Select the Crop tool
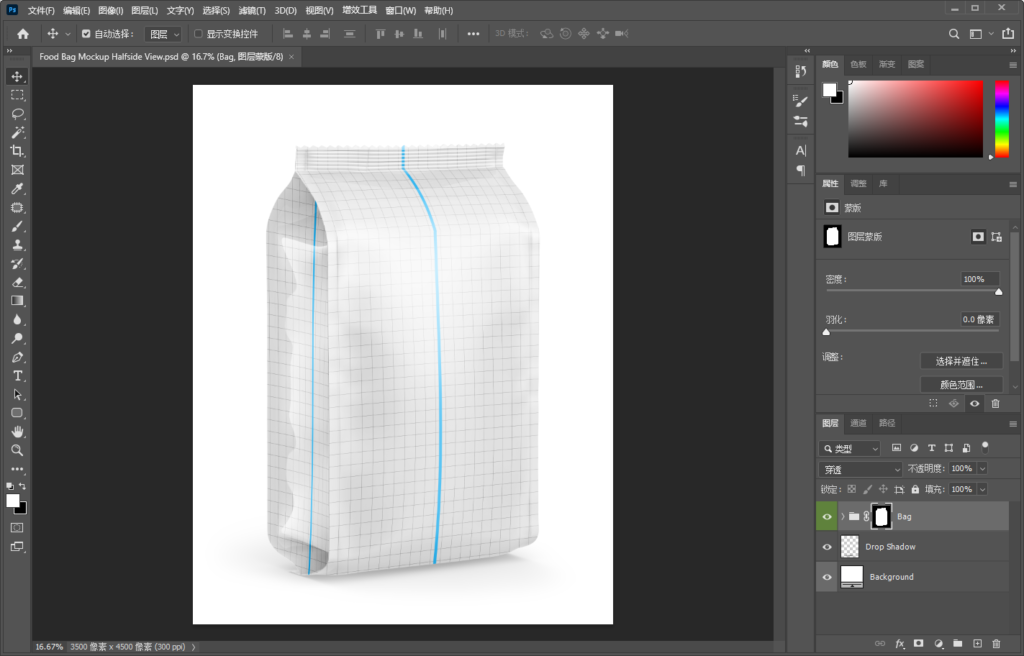The image size is (1024, 656). pos(18,151)
